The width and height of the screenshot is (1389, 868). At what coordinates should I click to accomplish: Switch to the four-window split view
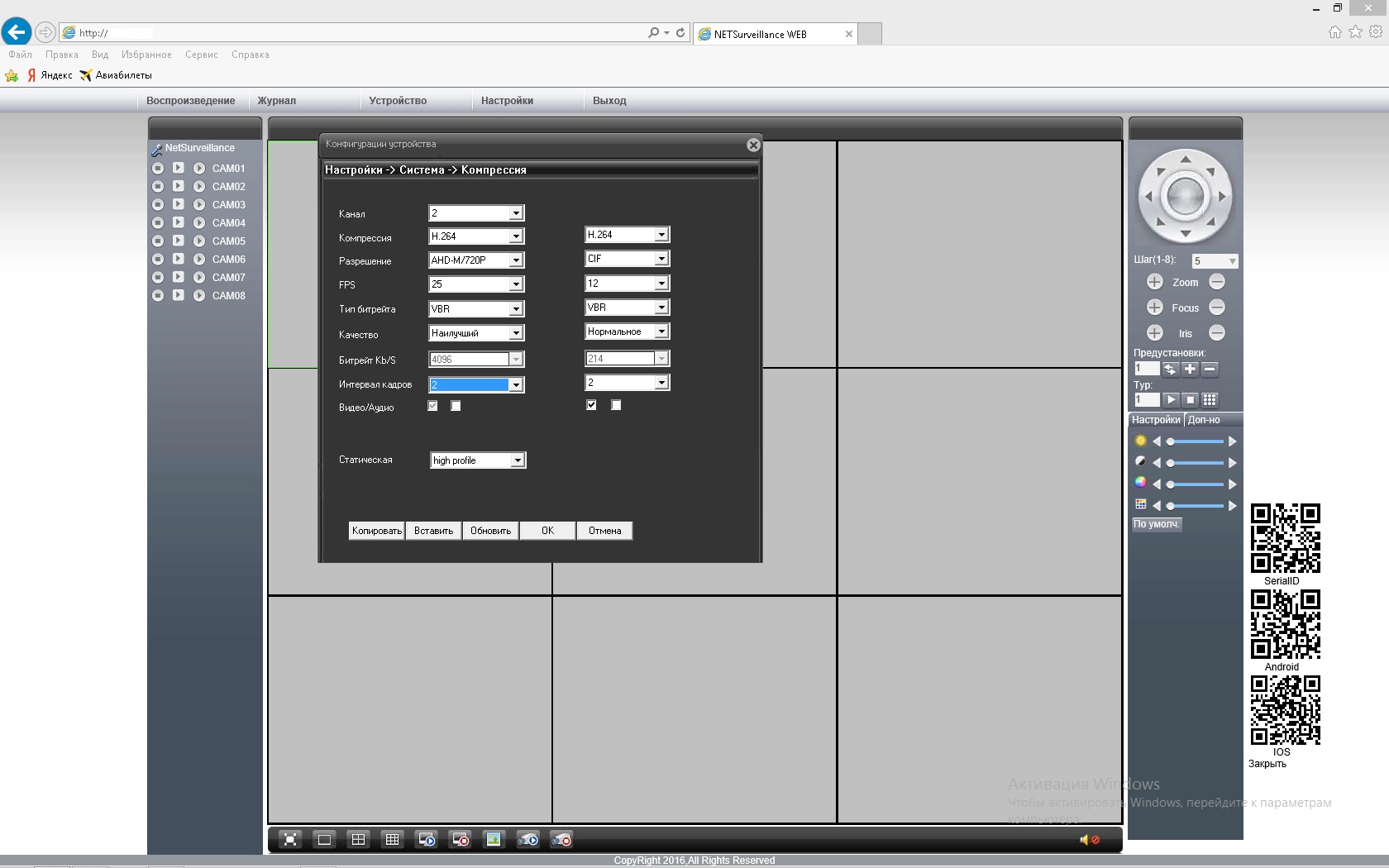(358, 840)
